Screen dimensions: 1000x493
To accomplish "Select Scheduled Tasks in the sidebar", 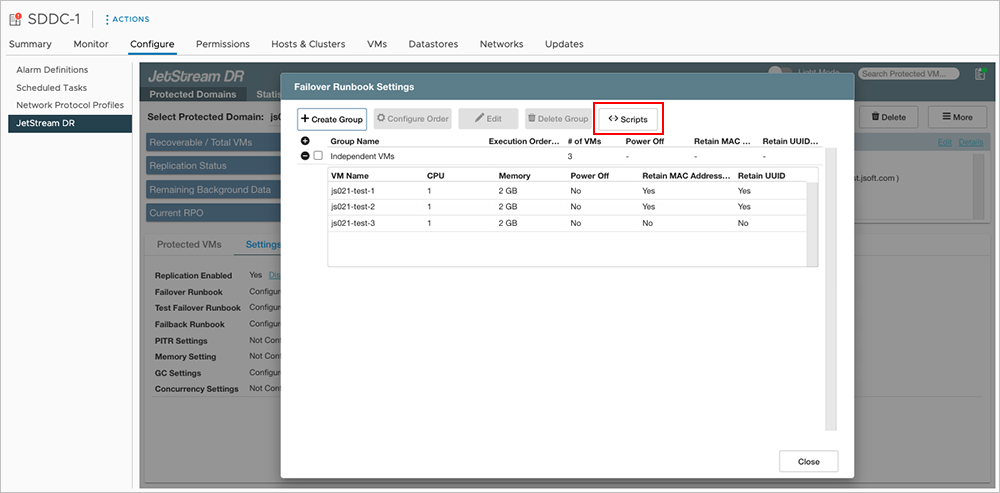I will (x=51, y=88).
